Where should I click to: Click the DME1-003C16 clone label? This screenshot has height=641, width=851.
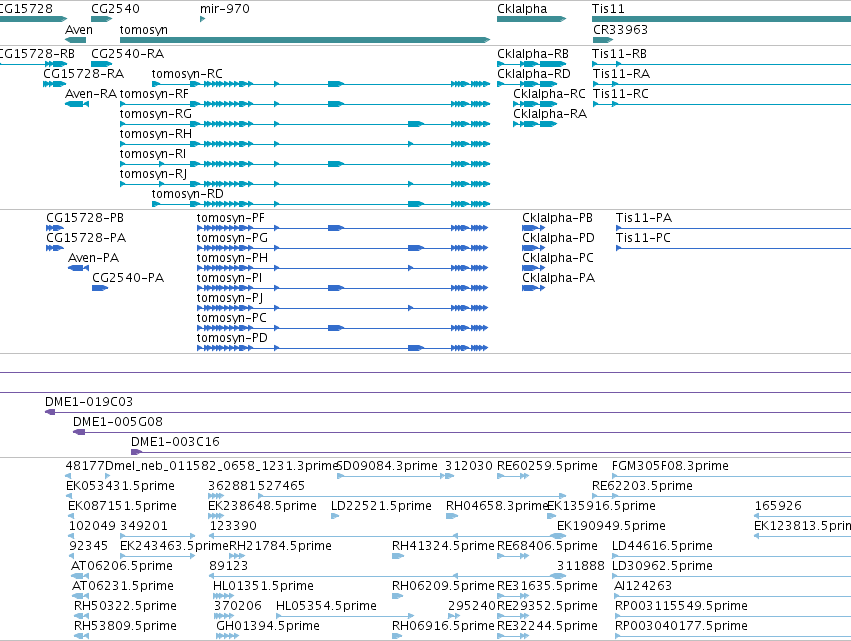click(175, 442)
